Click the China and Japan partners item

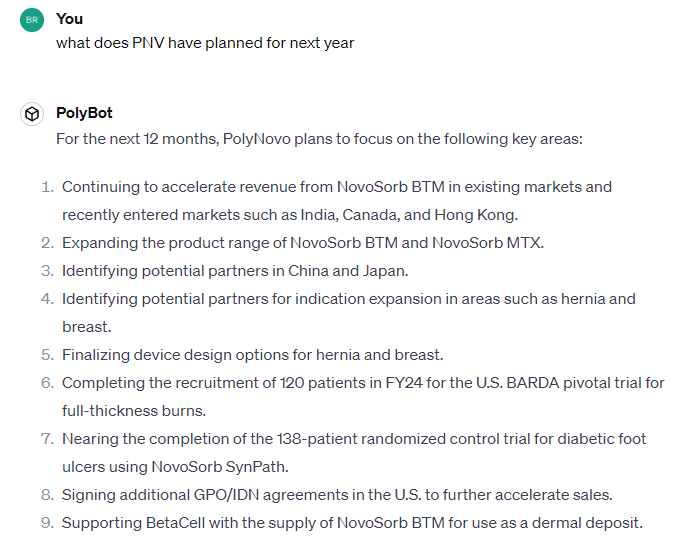click(235, 271)
